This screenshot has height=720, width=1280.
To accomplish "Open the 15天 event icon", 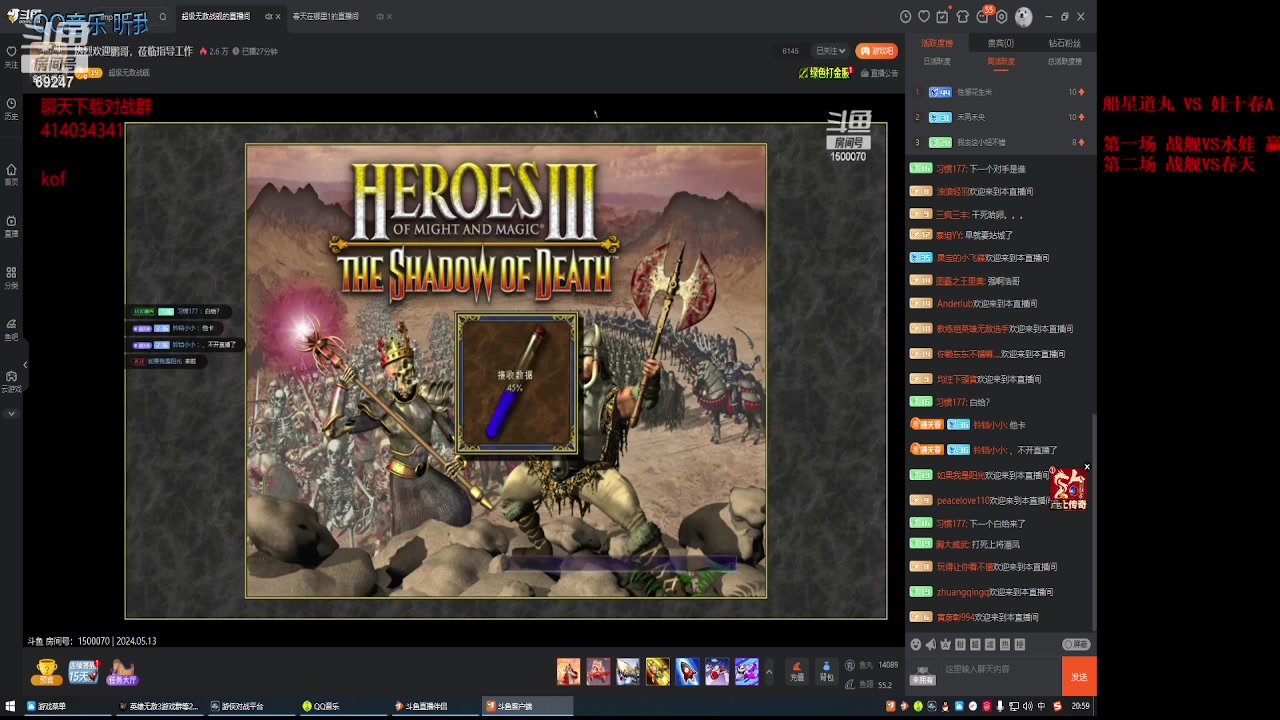I will 83,672.
